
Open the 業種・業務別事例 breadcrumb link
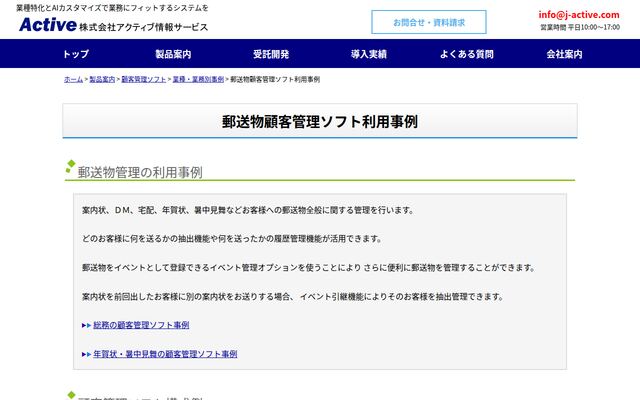tap(198, 79)
